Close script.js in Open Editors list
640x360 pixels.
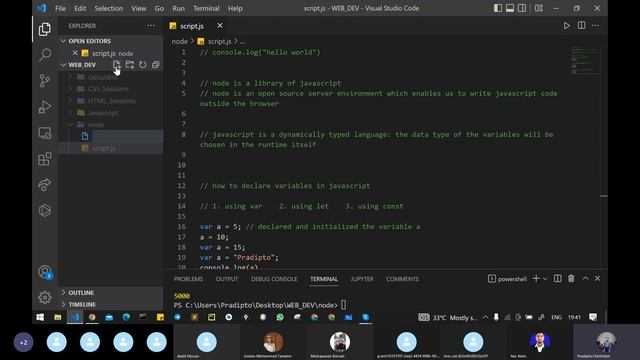click(75, 53)
